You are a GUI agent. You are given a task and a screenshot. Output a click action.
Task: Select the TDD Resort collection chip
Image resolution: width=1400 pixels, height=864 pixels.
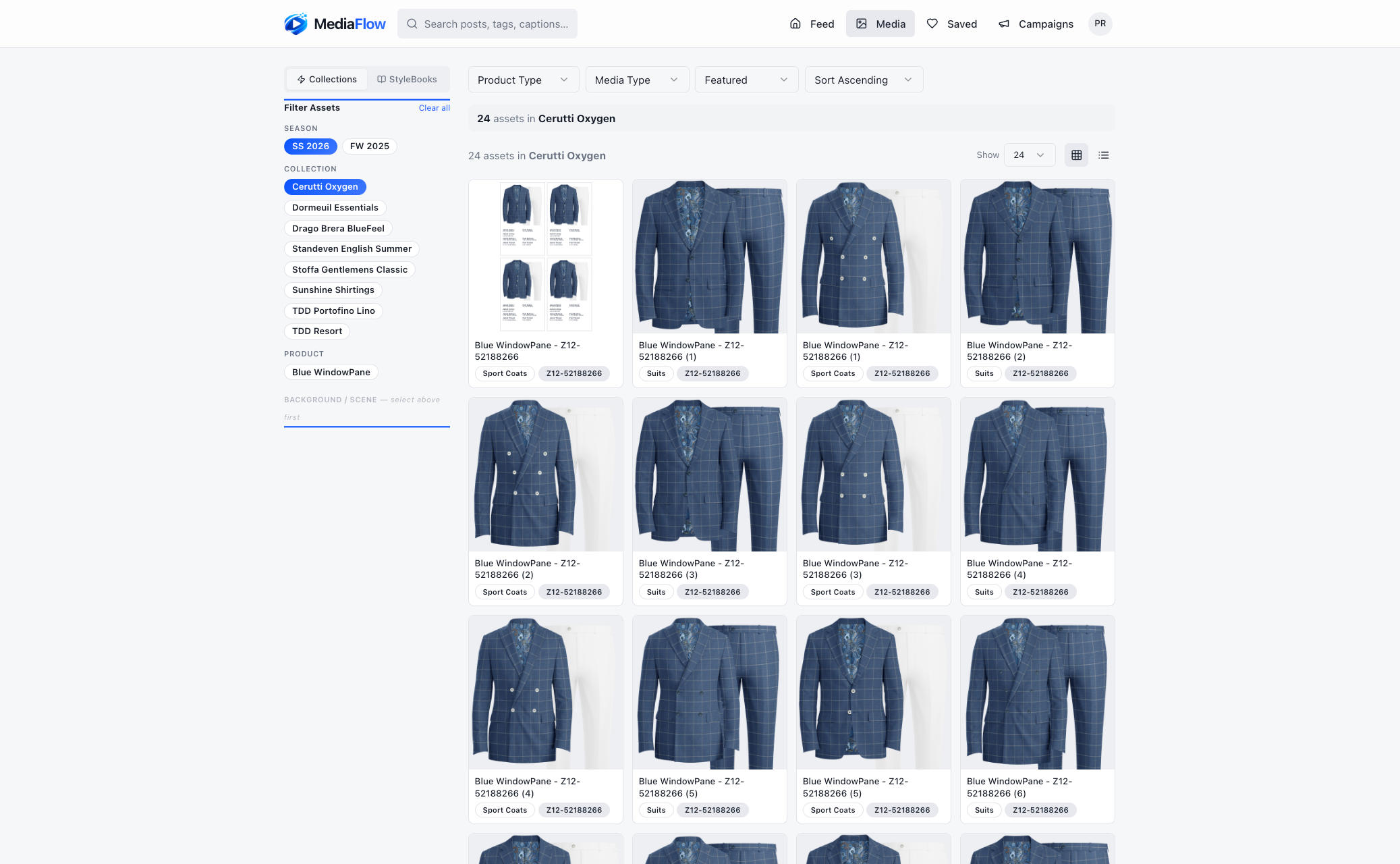[317, 331]
